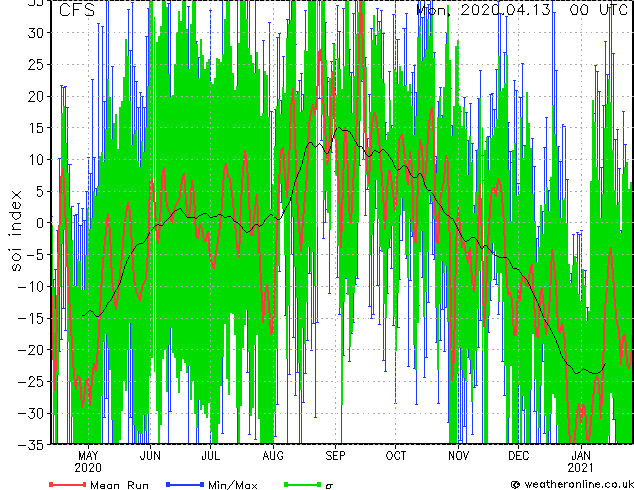The height and width of the screenshot is (490, 634).
Task: Click the 15 y-axis value
Action: 37,128
